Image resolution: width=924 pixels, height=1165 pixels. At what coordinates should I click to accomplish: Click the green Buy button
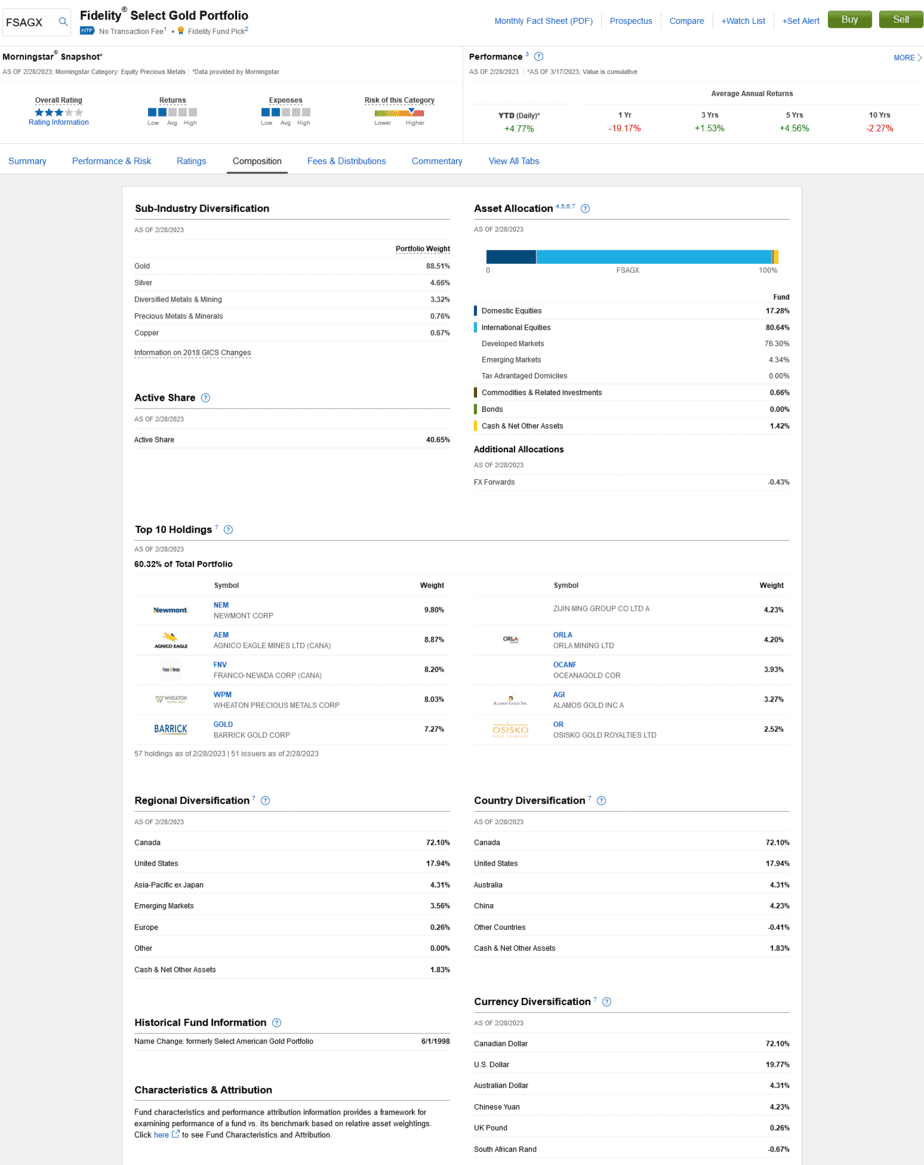850,19
